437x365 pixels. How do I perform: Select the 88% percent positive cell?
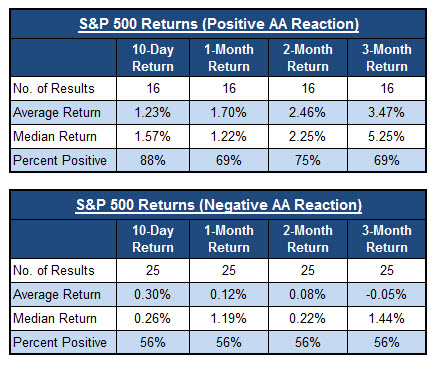pos(153,160)
